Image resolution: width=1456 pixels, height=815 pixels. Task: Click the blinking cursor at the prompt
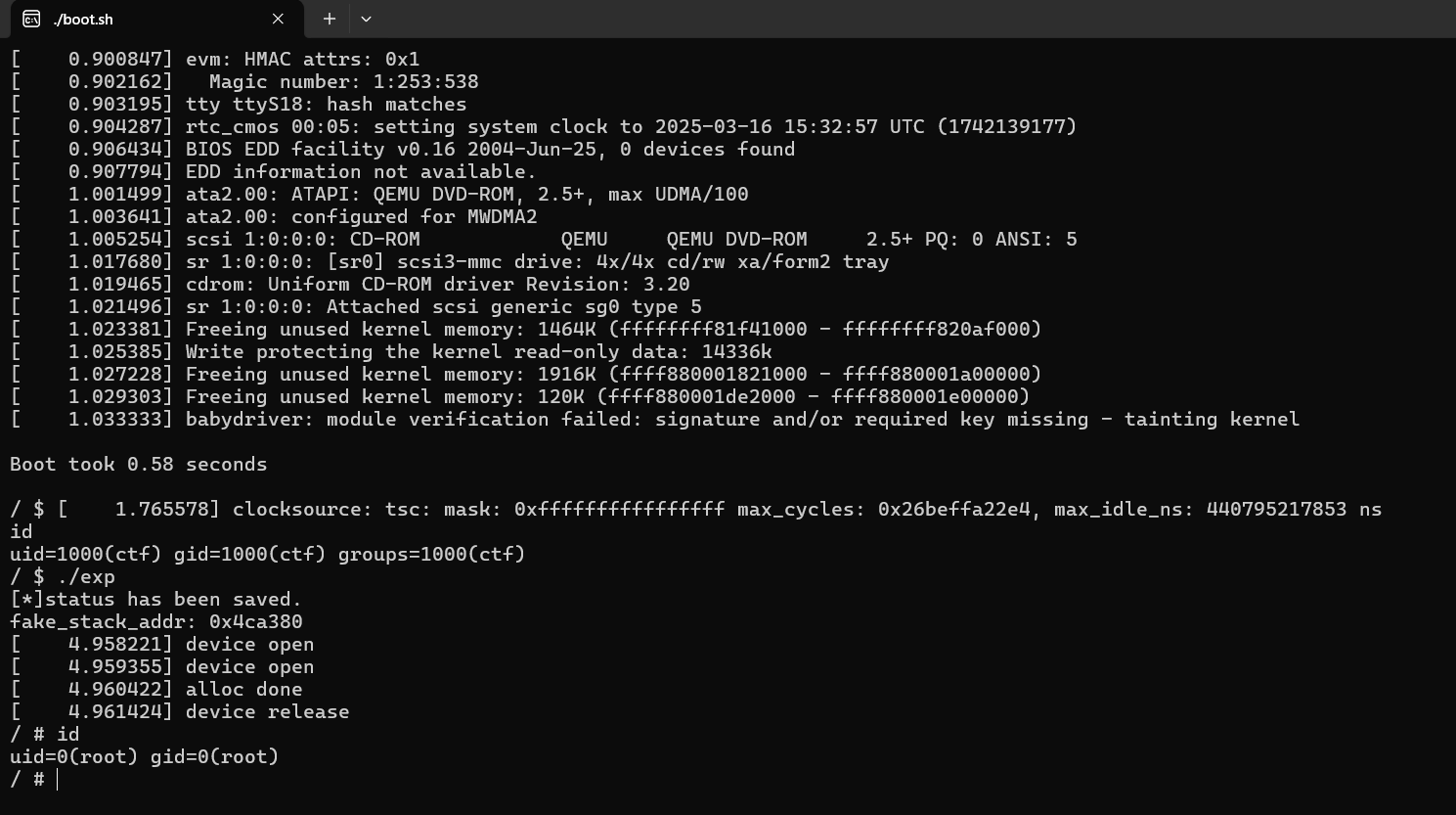56,779
